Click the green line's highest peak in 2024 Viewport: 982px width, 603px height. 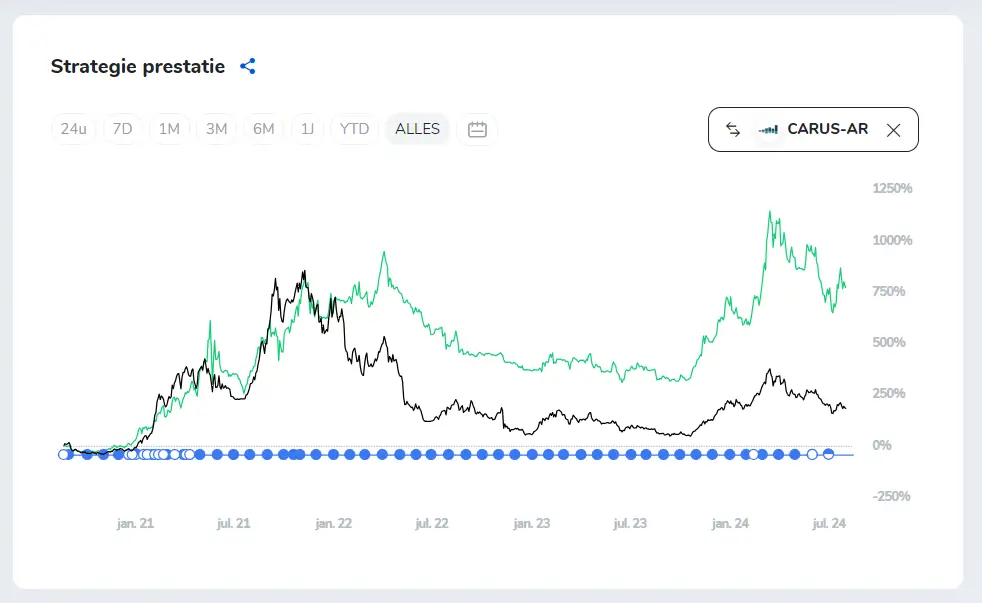pyautogui.click(x=770, y=212)
